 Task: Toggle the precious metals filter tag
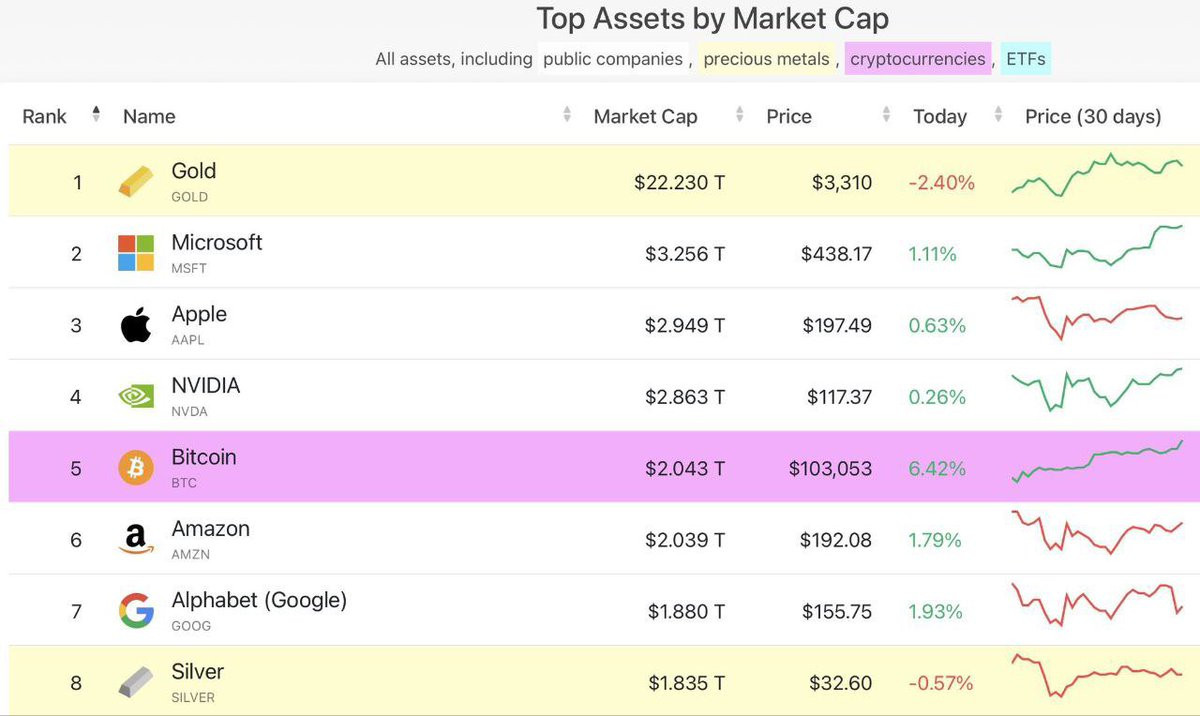point(767,59)
